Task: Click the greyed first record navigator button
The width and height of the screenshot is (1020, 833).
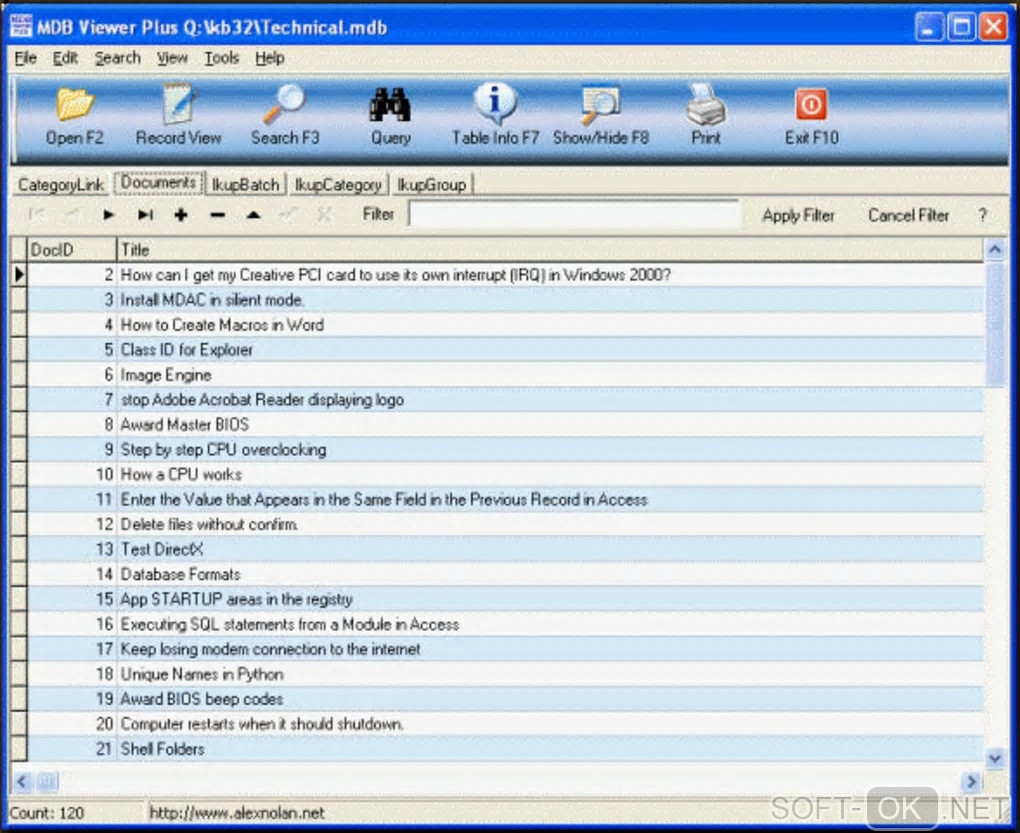Action: [x=38, y=215]
